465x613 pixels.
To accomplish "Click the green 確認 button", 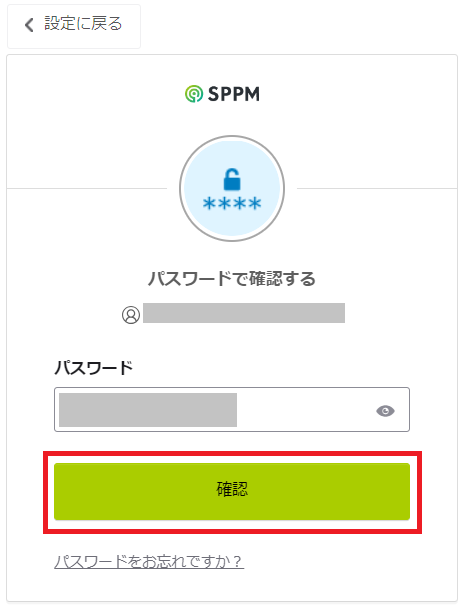I will tap(232, 491).
